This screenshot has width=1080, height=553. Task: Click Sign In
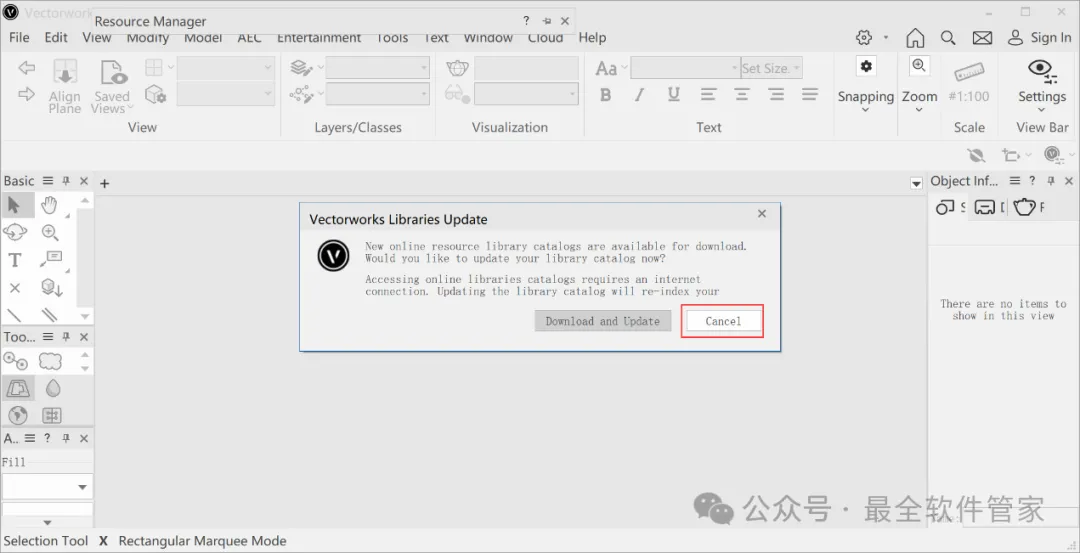tap(1039, 38)
